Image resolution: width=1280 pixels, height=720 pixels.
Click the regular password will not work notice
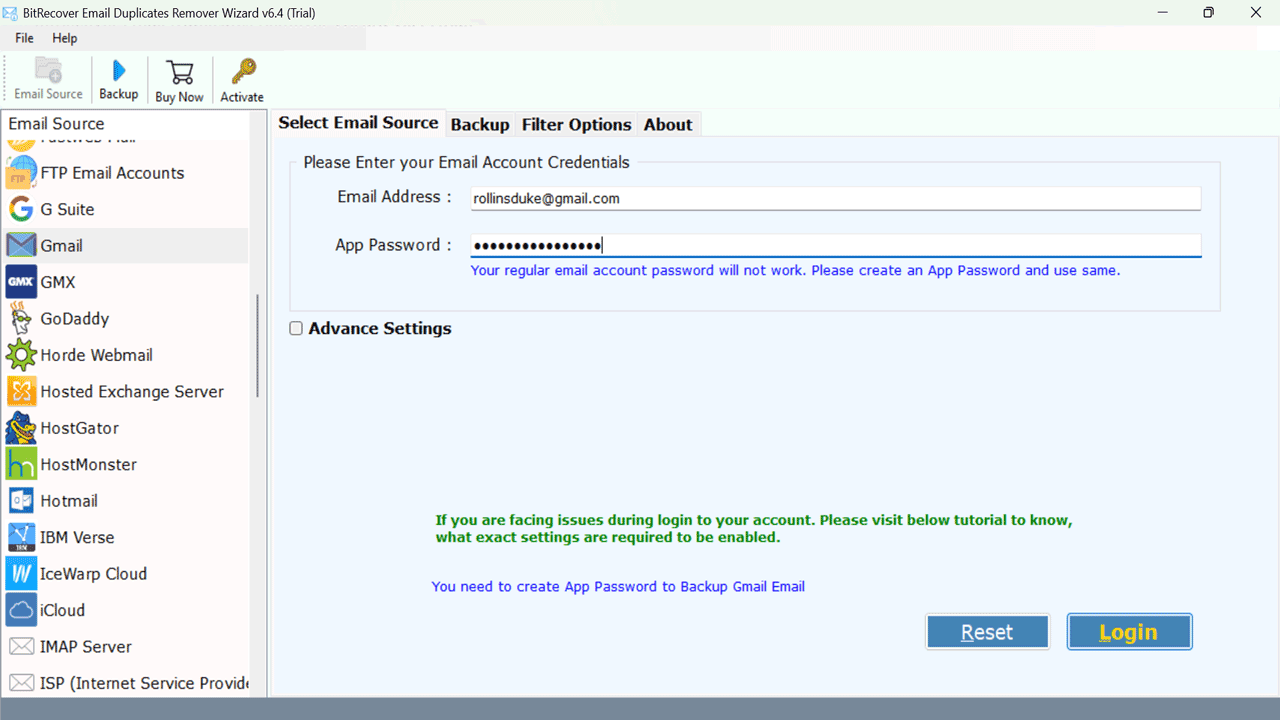point(796,271)
